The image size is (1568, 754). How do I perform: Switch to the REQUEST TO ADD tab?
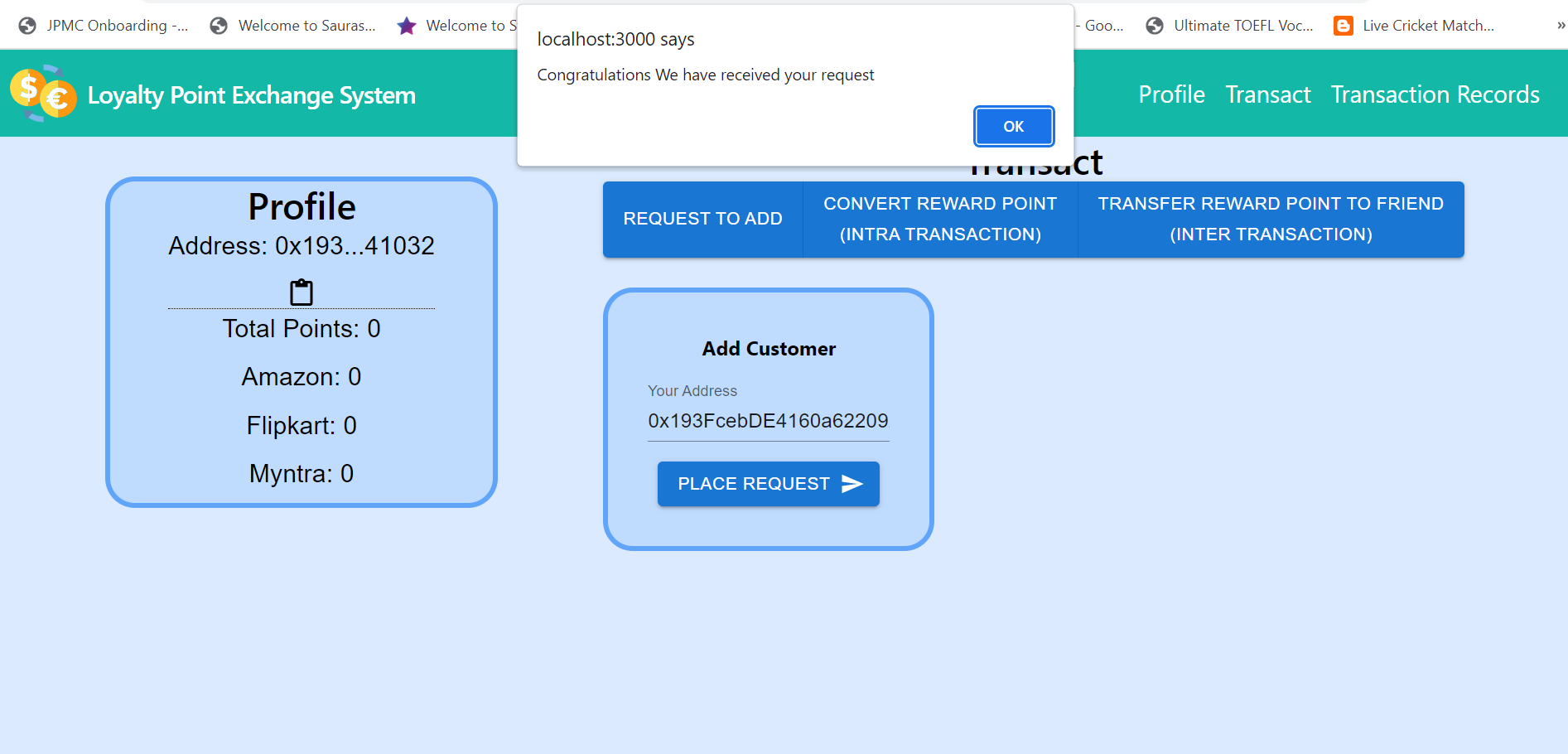pos(702,219)
